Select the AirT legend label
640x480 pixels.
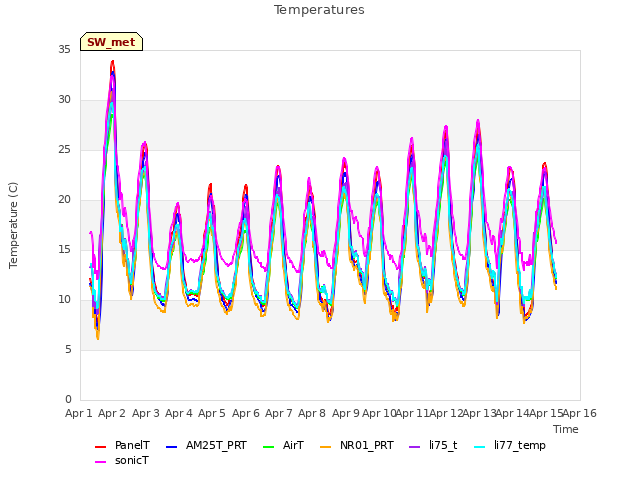(293, 445)
